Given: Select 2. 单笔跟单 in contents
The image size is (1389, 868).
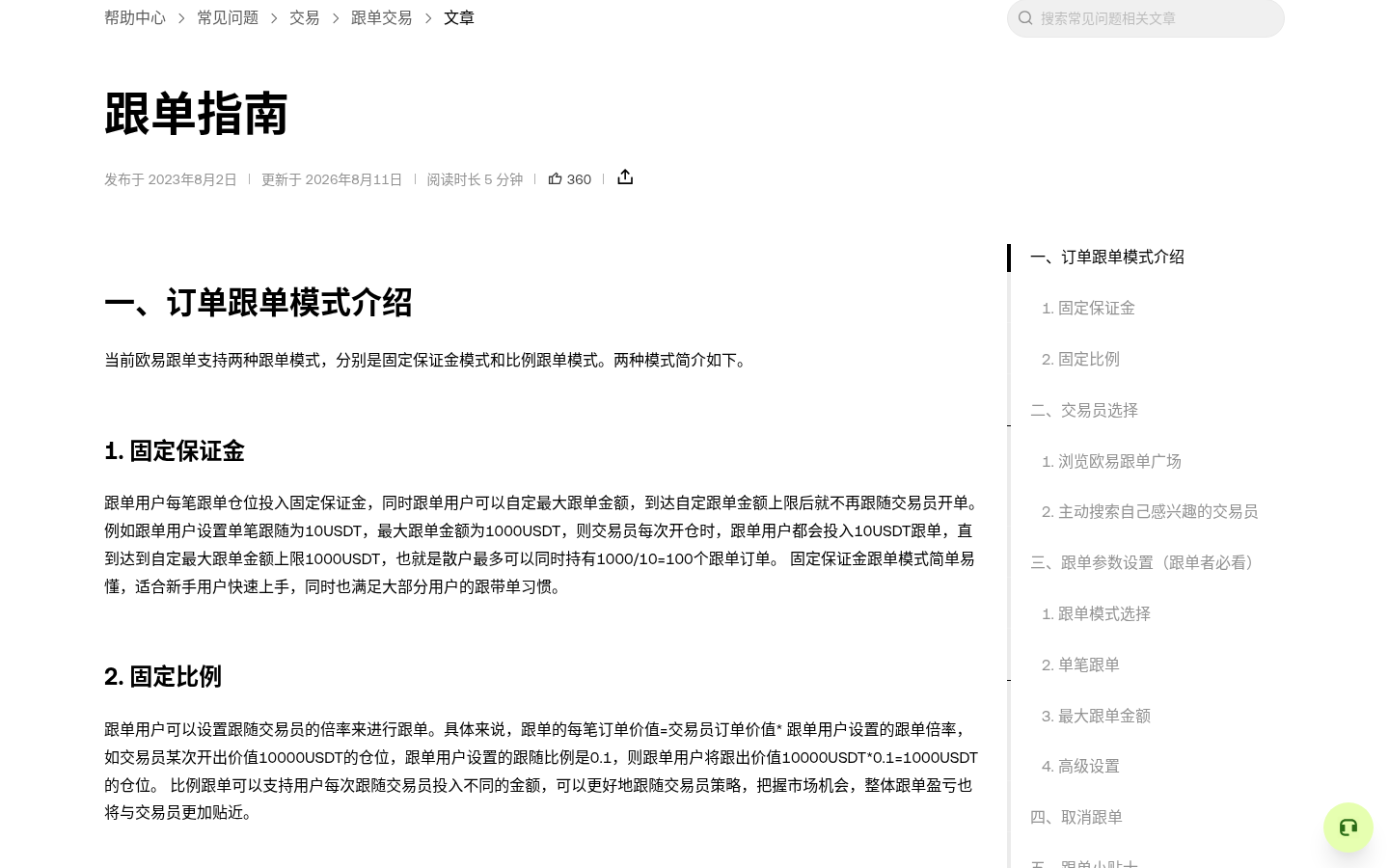Looking at the screenshot, I should 1080,665.
